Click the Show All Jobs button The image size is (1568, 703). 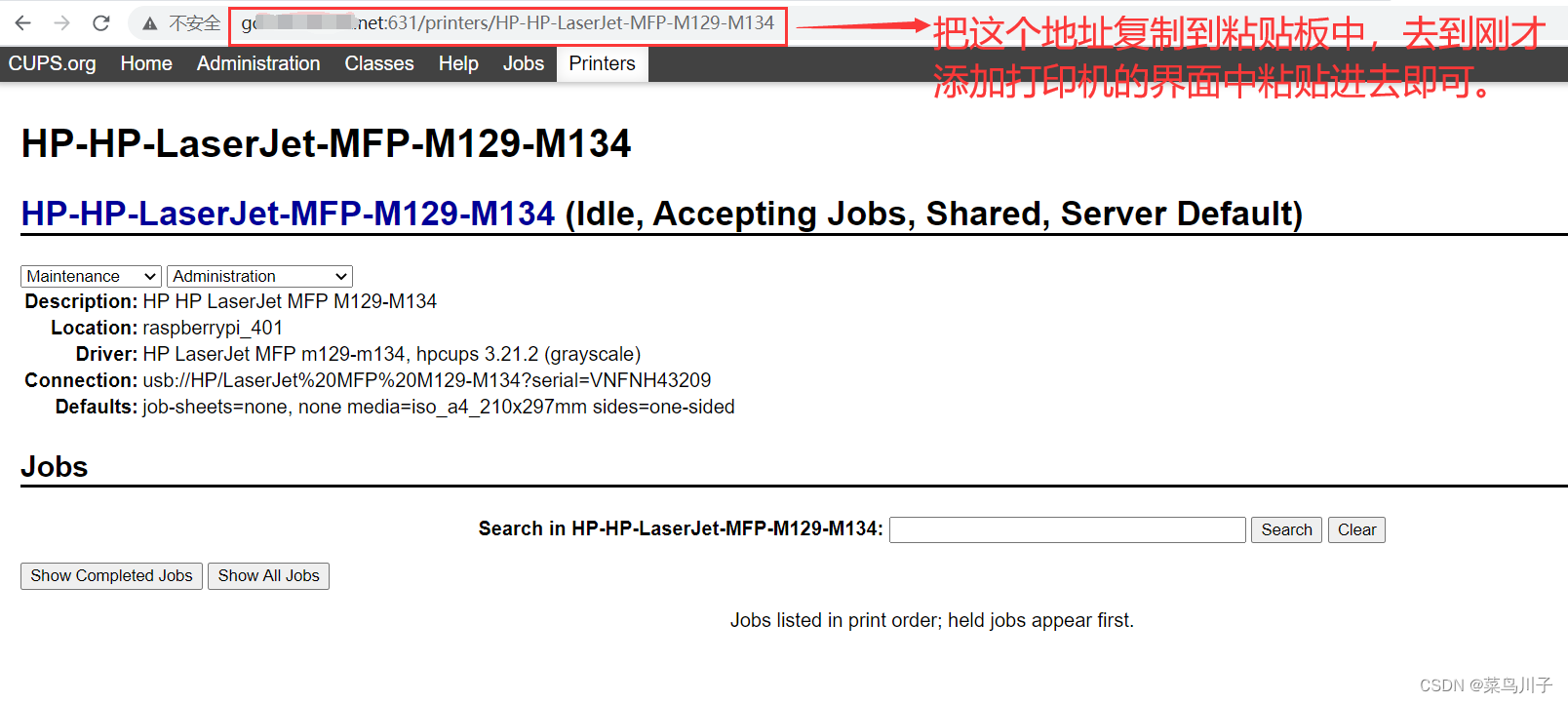(269, 576)
